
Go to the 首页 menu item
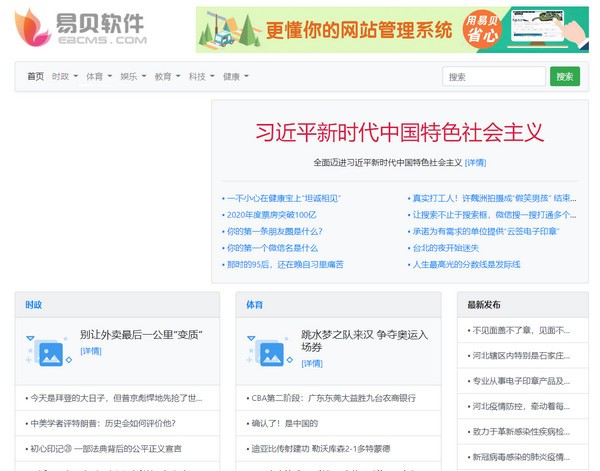point(36,77)
